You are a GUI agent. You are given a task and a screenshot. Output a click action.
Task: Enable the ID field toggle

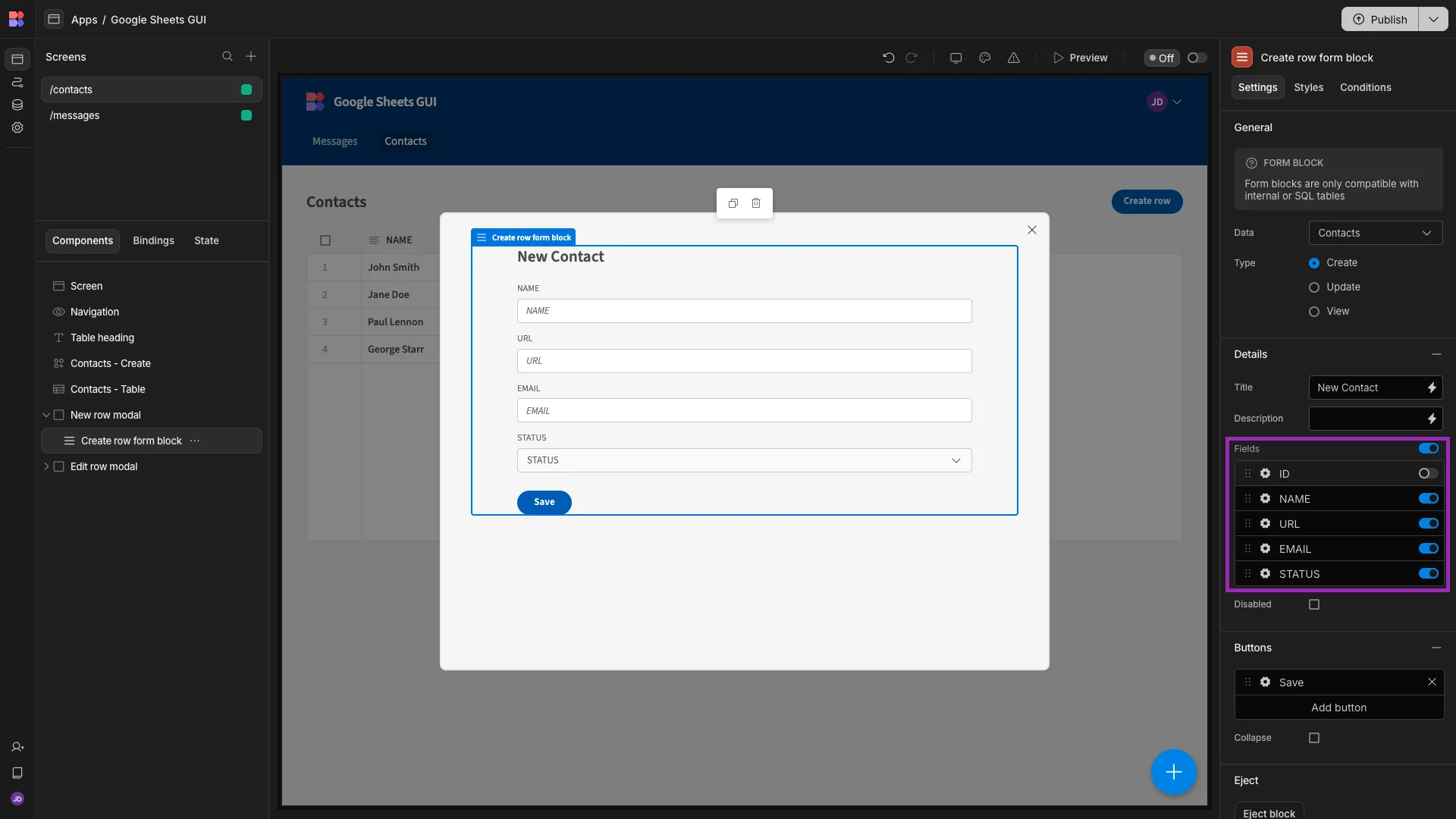tap(1428, 473)
